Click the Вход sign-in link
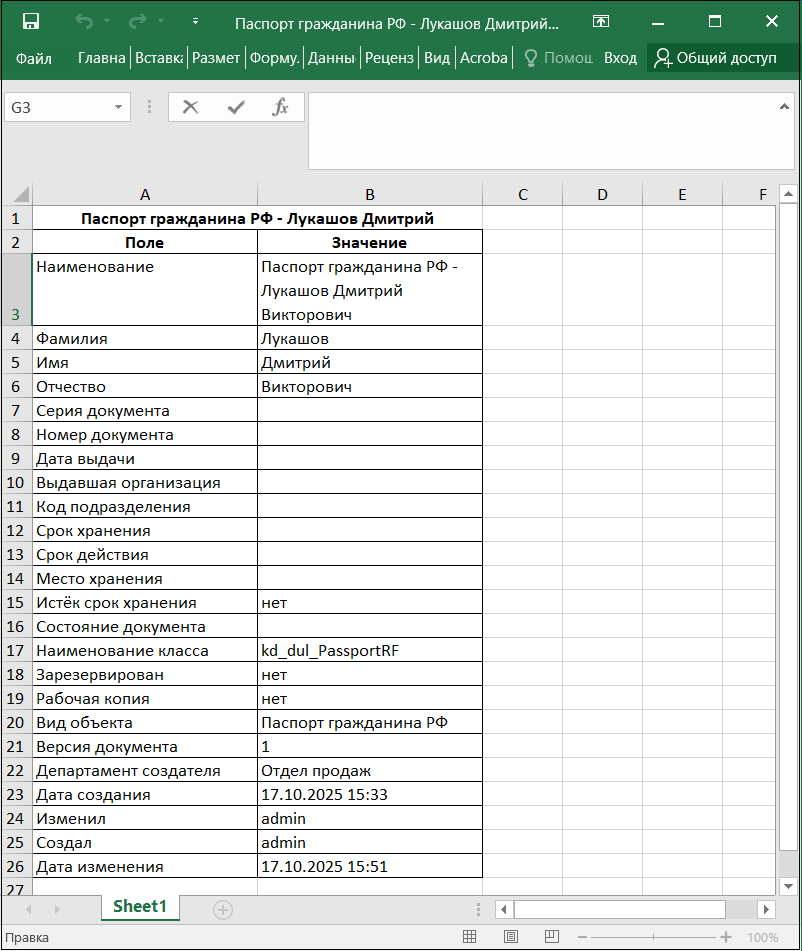802x951 pixels. 620,58
